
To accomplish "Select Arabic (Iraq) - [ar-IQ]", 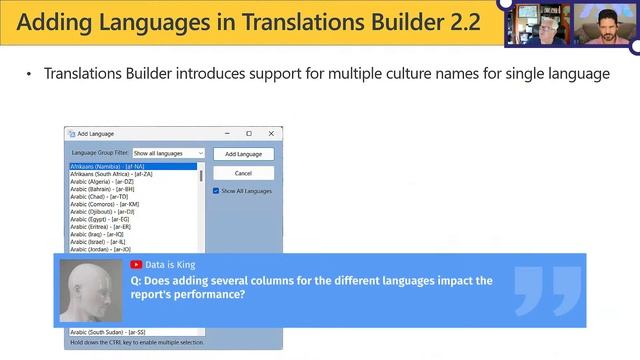I will [133, 234].
